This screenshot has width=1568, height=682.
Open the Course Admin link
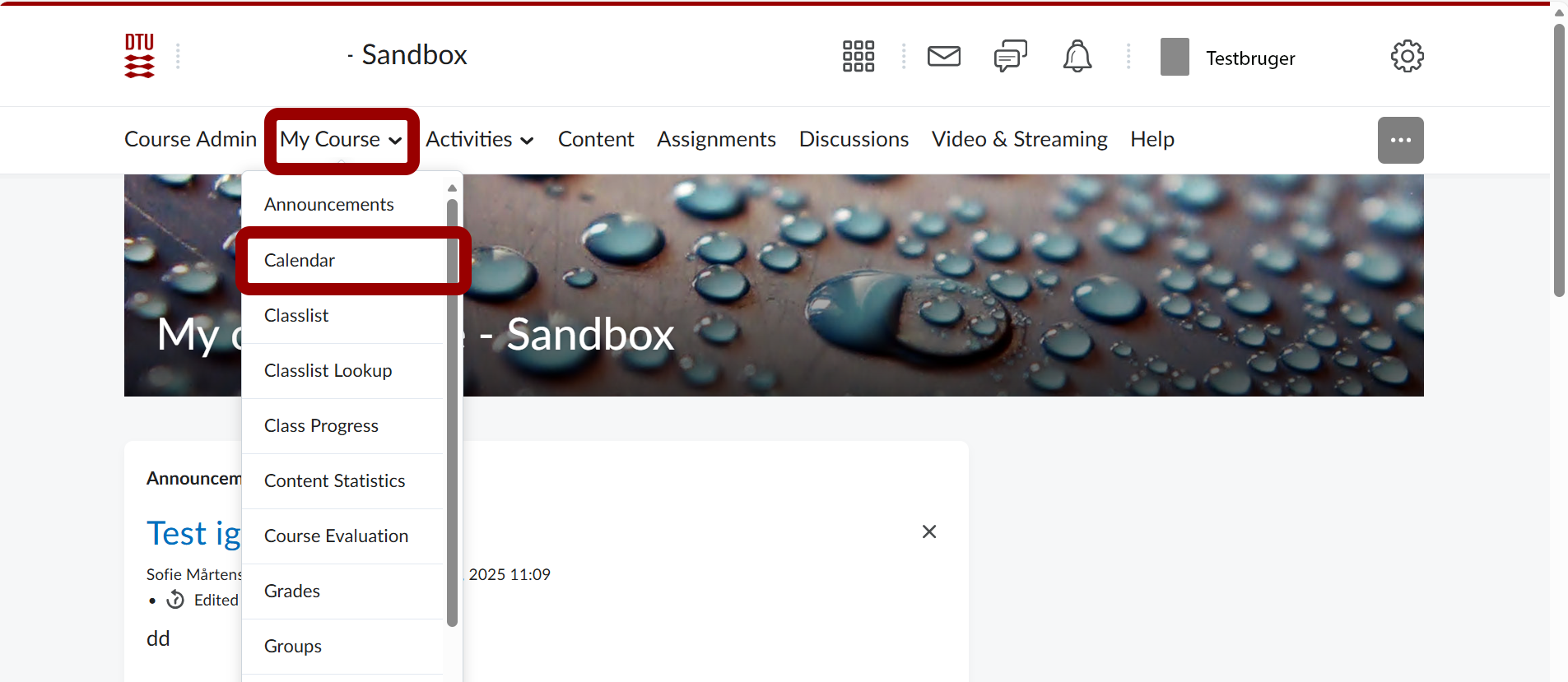point(190,140)
